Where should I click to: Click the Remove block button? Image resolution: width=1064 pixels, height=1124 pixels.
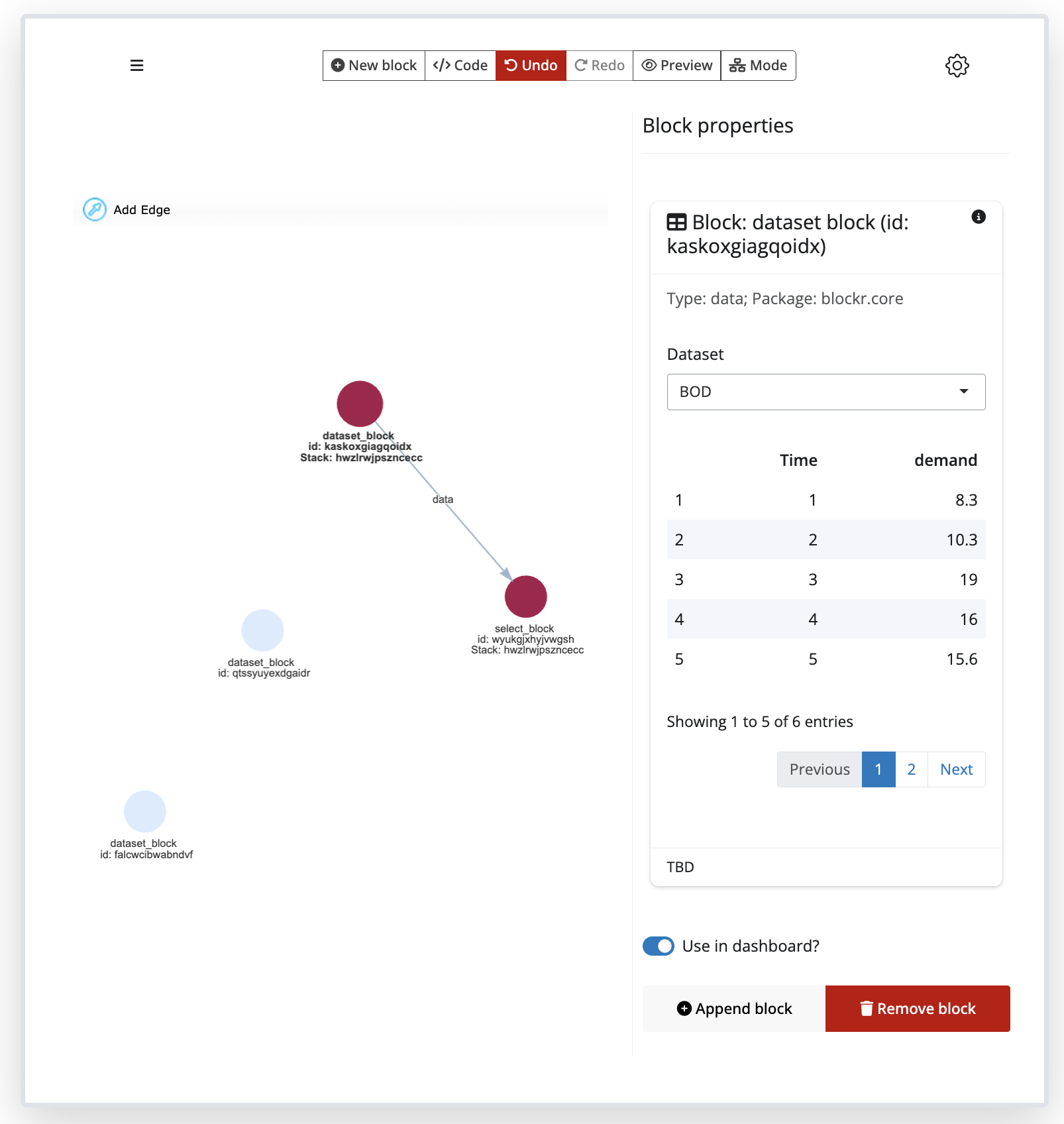917,1008
